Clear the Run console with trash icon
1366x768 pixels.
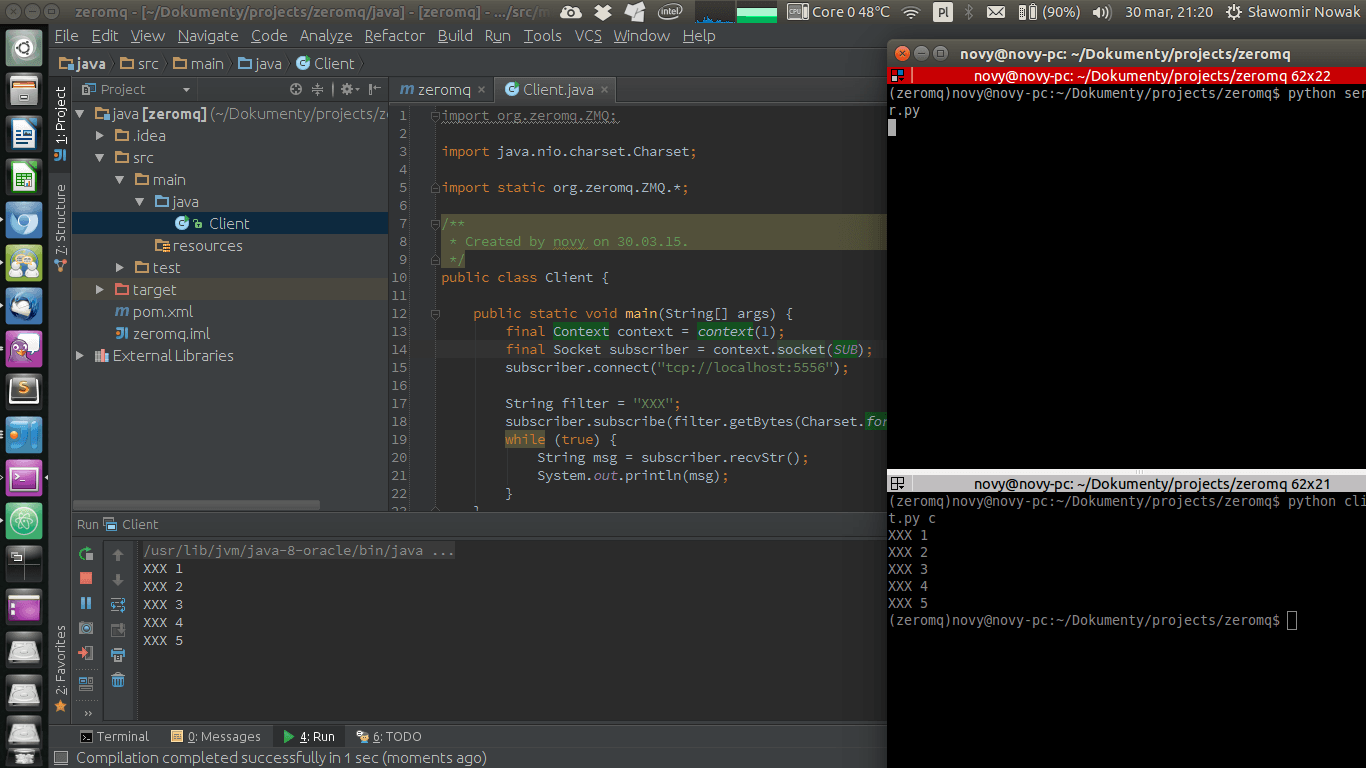tap(118, 680)
